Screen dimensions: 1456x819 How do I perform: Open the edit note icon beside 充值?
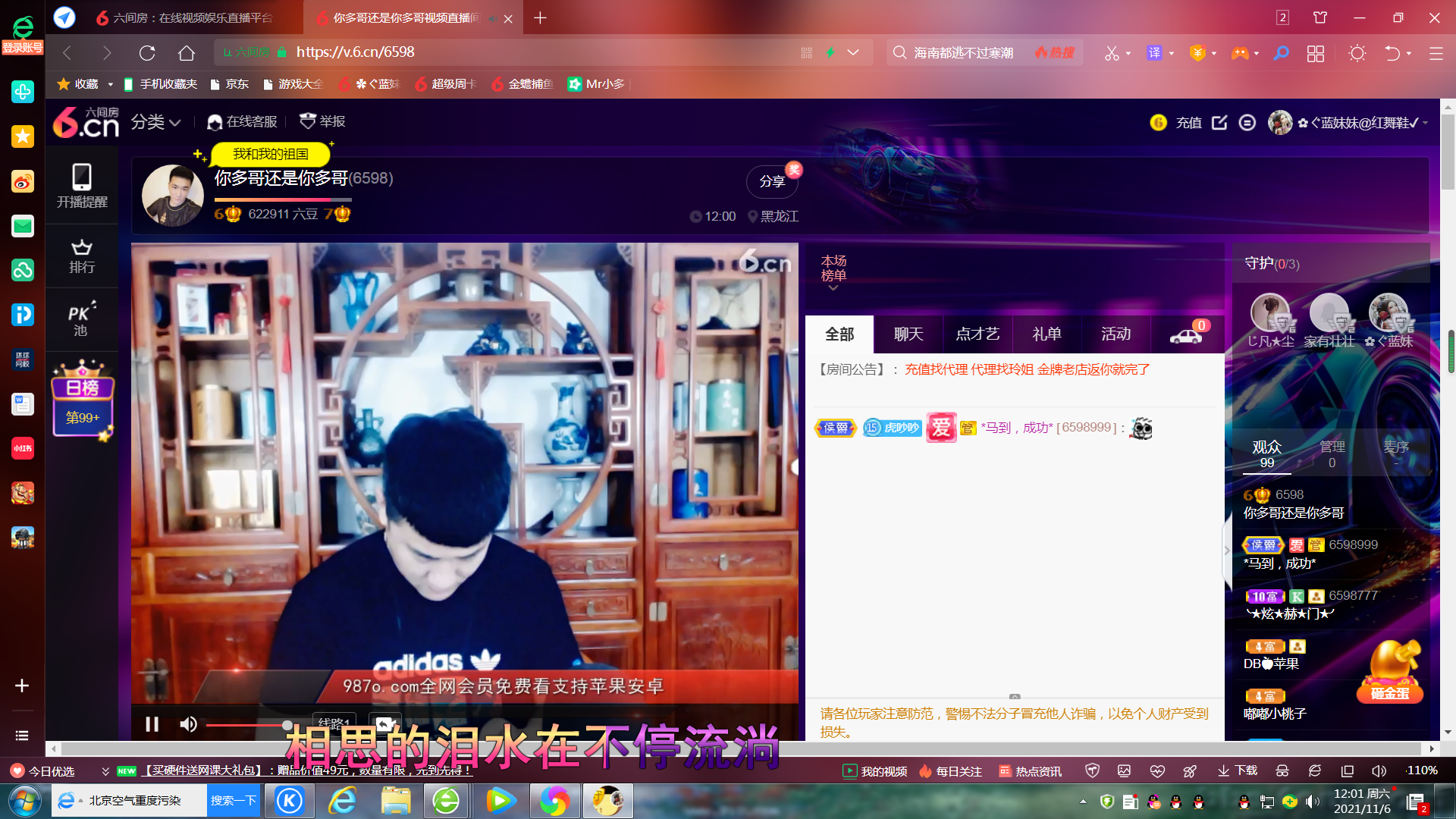pos(1219,122)
